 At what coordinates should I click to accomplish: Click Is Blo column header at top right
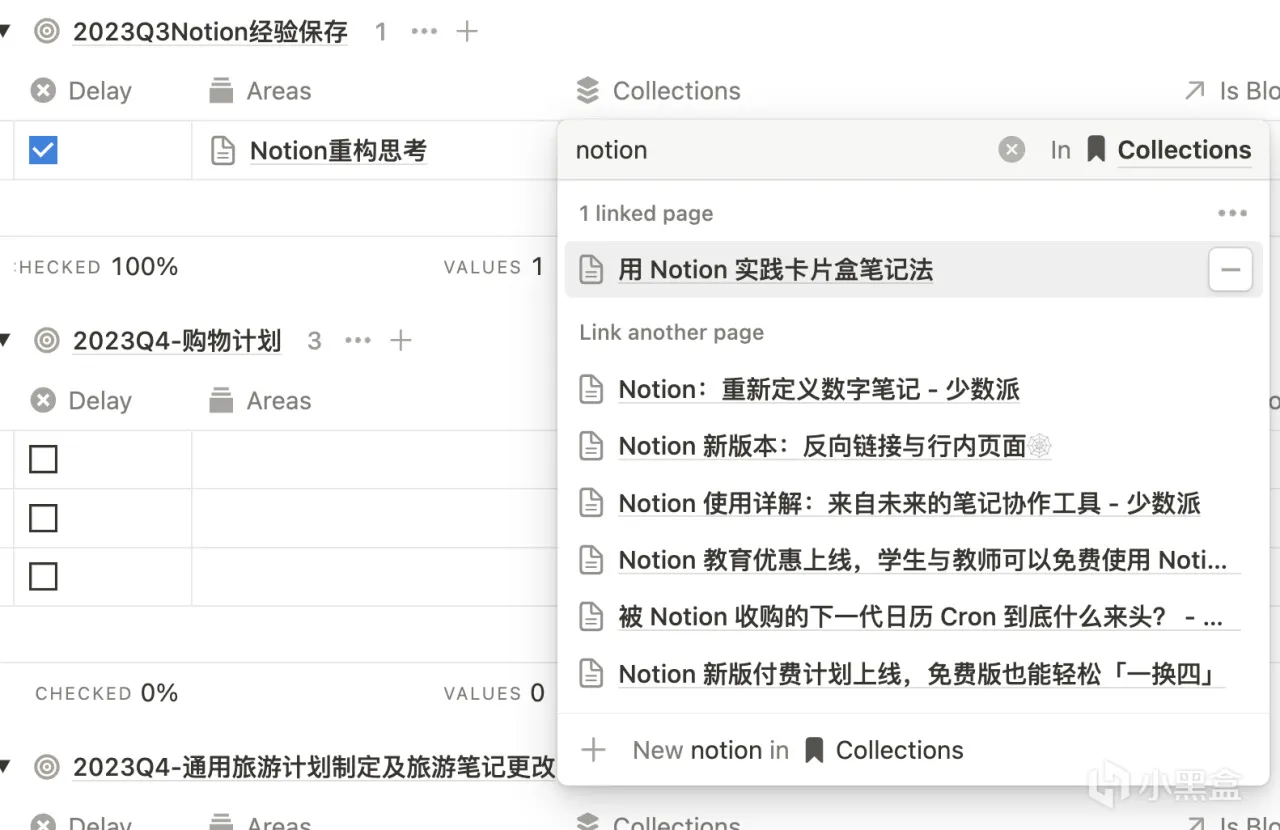pos(1232,91)
